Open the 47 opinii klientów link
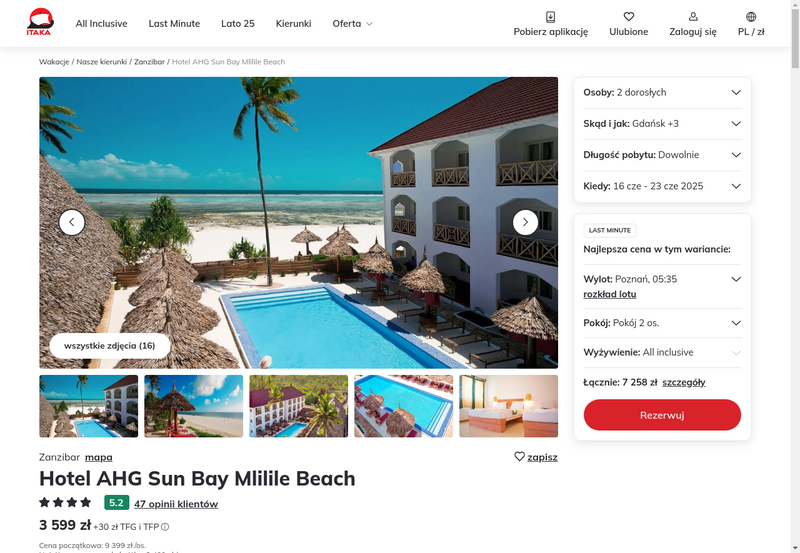Viewport: 800px width, 553px height. coord(176,504)
